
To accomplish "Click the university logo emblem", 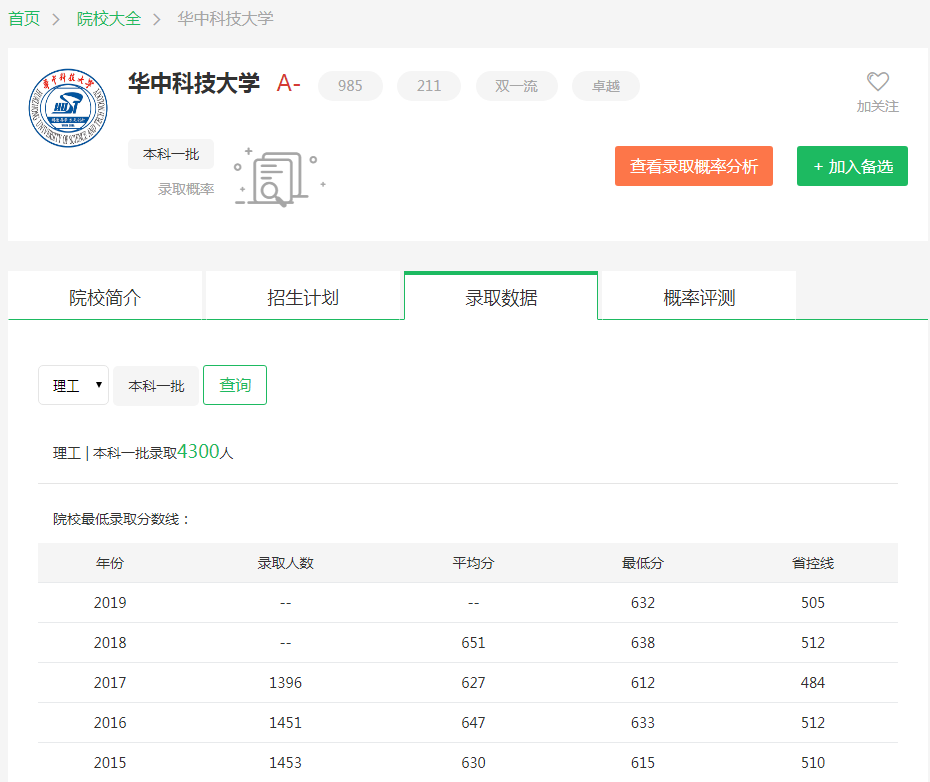I will pyautogui.click(x=68, y=107).
